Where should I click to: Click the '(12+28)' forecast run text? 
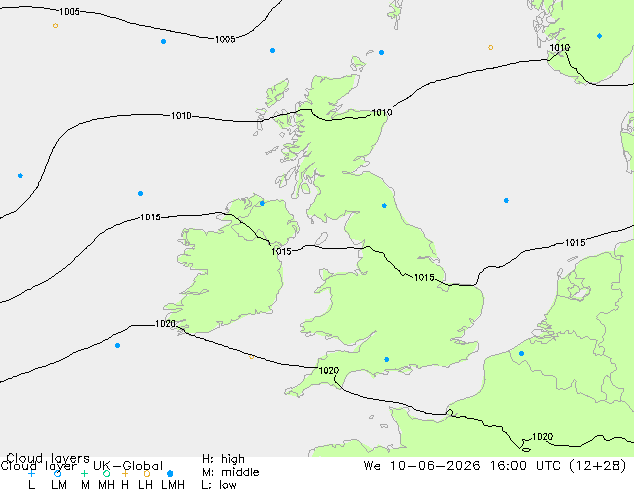click(598, 466)
